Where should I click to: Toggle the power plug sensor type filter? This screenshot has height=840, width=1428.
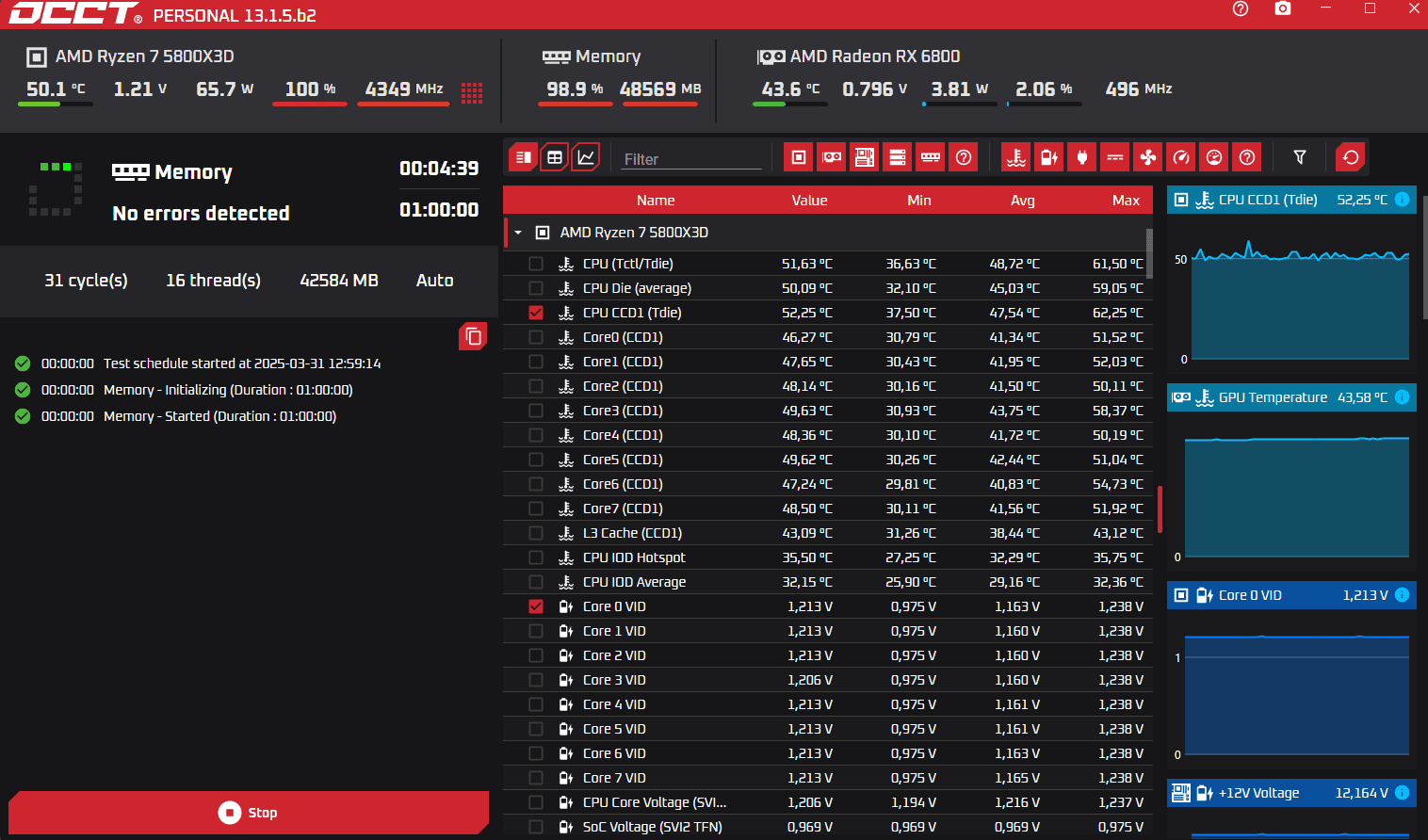tap(1082, 157)
